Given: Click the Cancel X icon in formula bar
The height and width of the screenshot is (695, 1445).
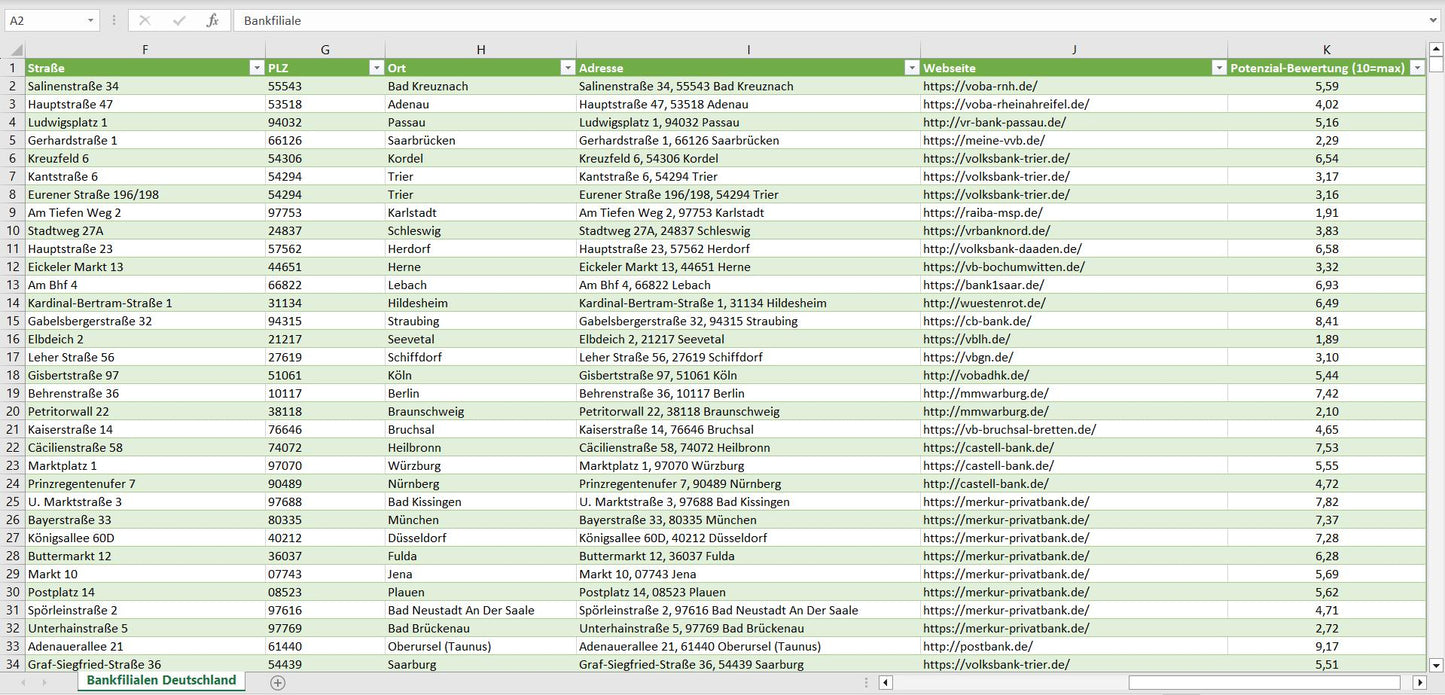Looking at the screenshot, I should click(145, 20).
